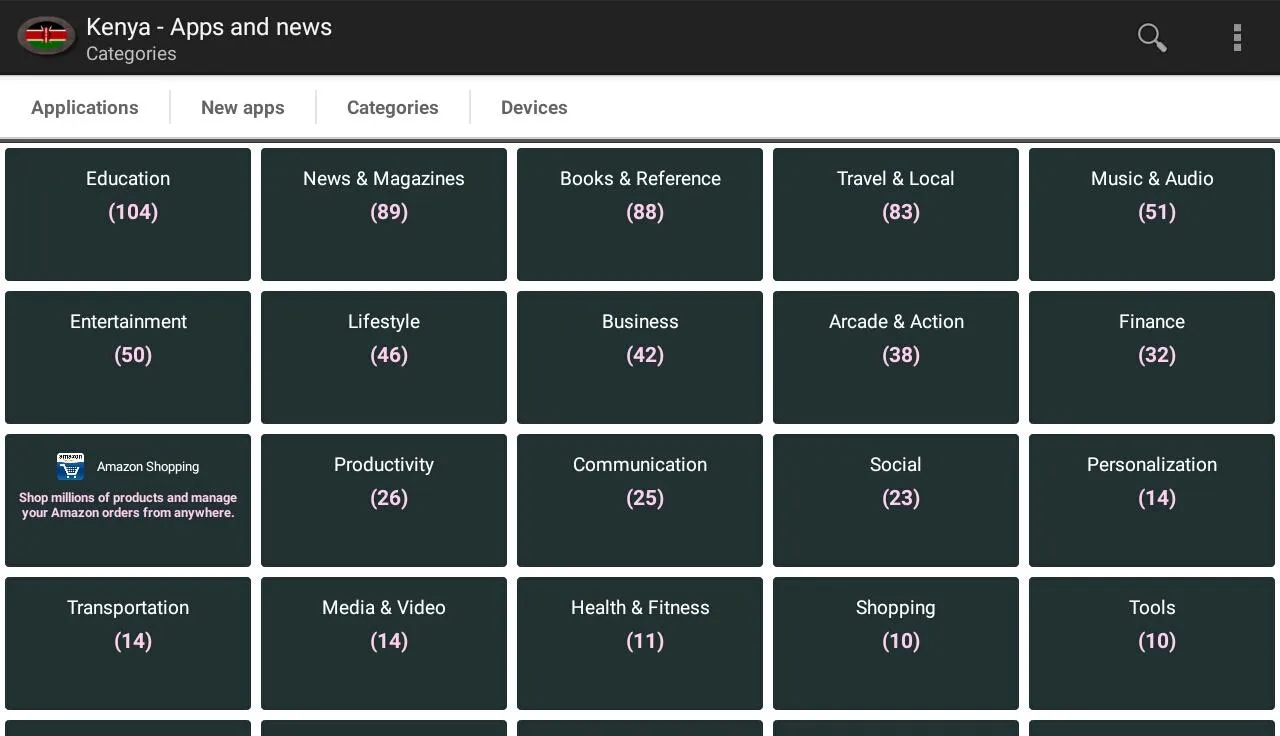Viewport: 1280px width, 736px height.
Task: Open the Shopping category tile
Action: point(896,643)
